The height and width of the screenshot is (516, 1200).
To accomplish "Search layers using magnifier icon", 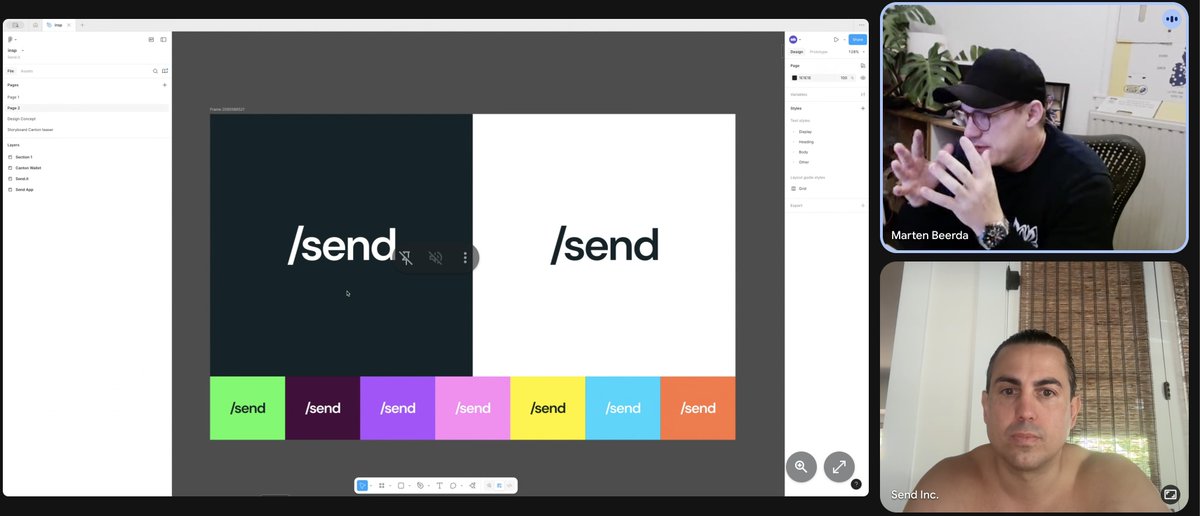I will click(x=155, y=71).
